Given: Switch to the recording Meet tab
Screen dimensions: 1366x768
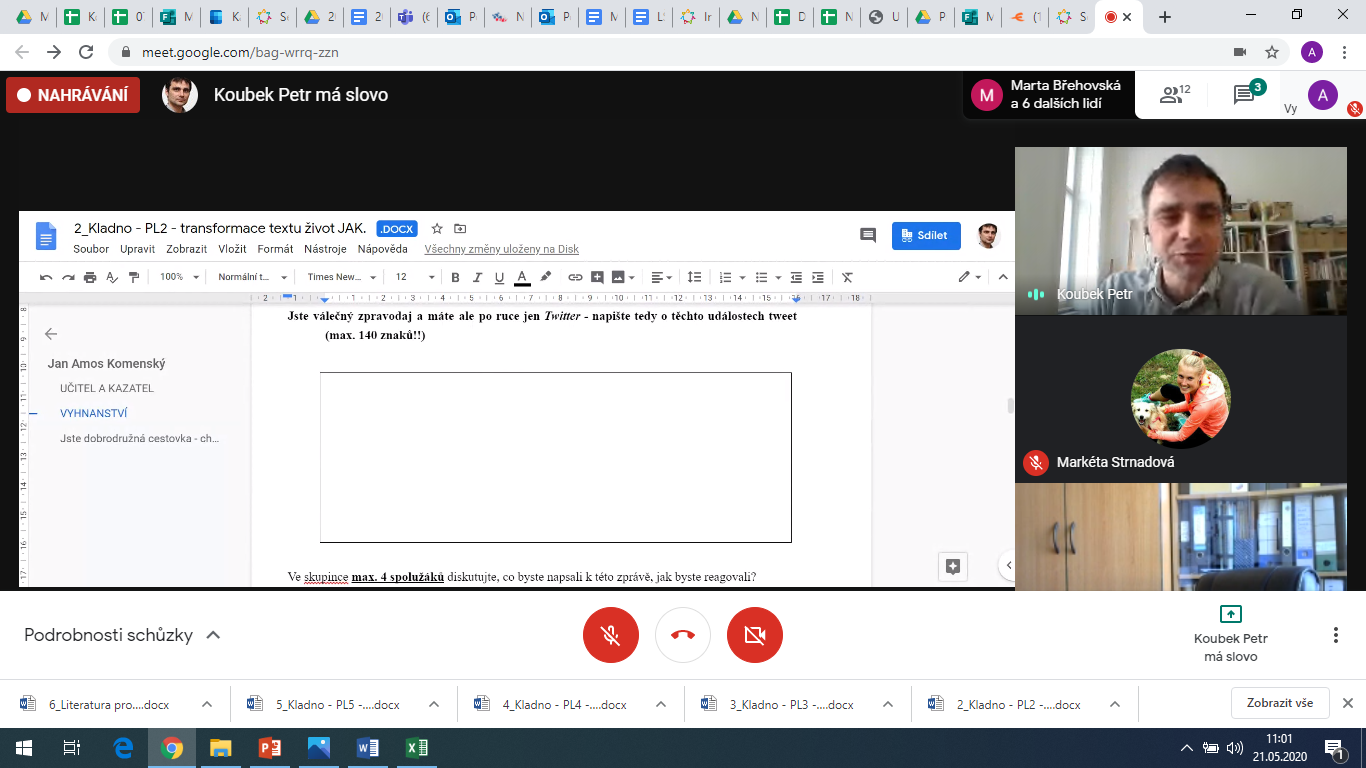Looking at the screenshot, I should tap(1118, 17).
